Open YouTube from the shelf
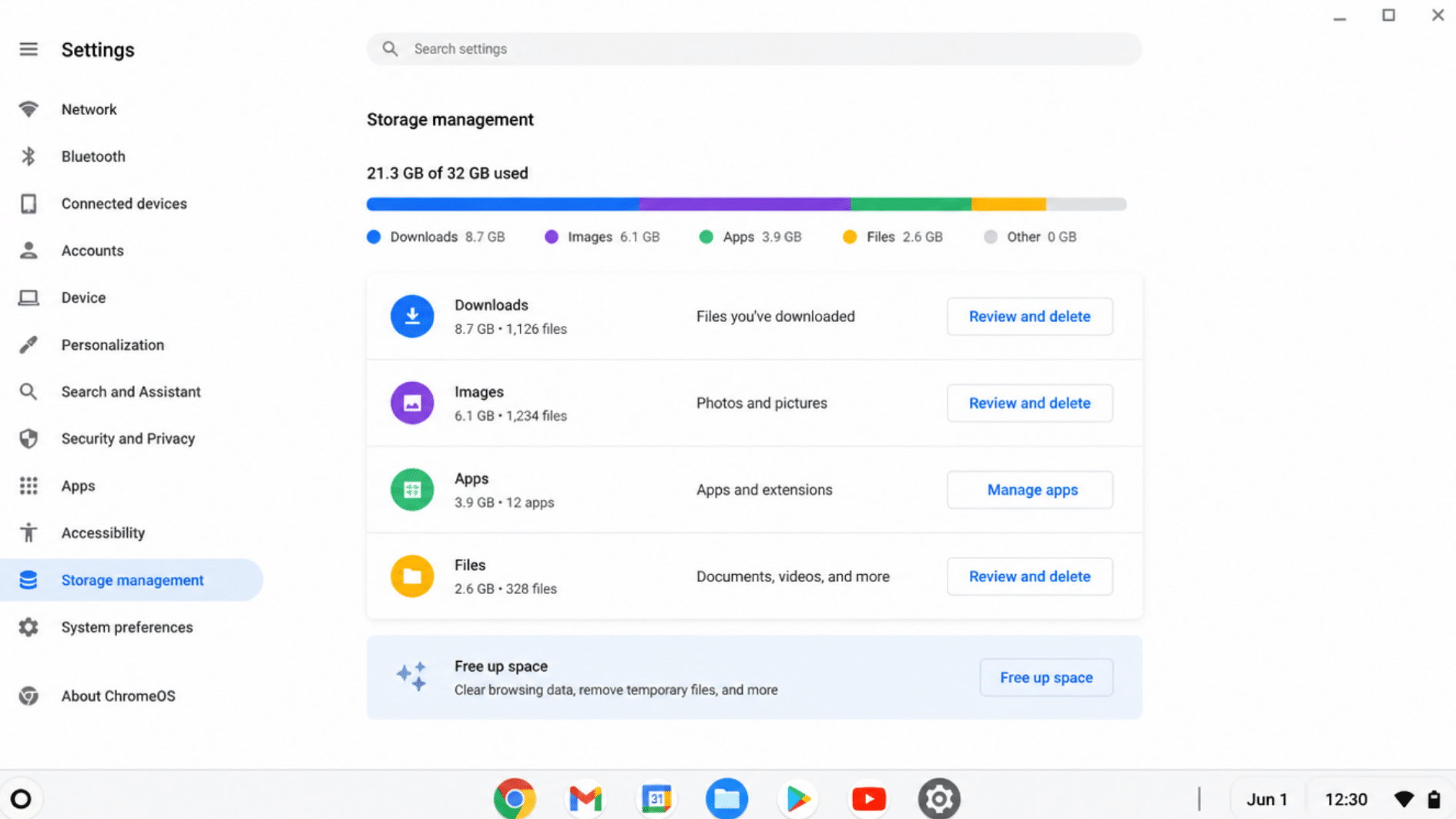 [868, 799]
